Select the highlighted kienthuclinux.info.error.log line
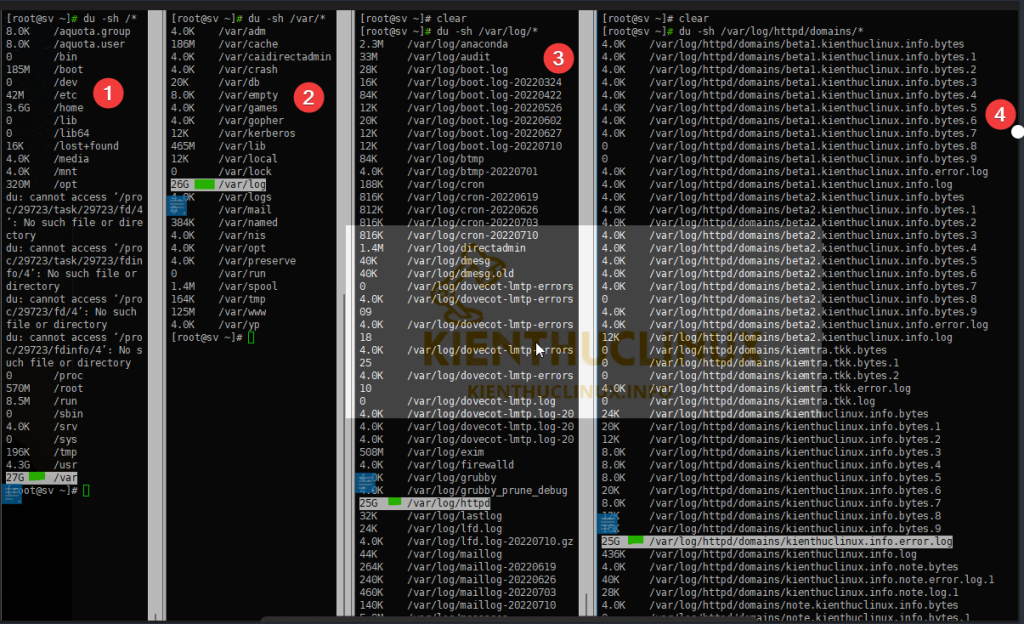This screenshot has height=624, width=1024. [776, 541]
